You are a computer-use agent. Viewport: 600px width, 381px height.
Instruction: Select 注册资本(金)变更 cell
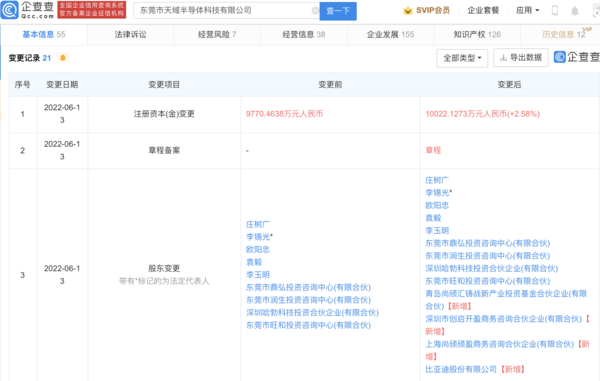click(164, 114)
